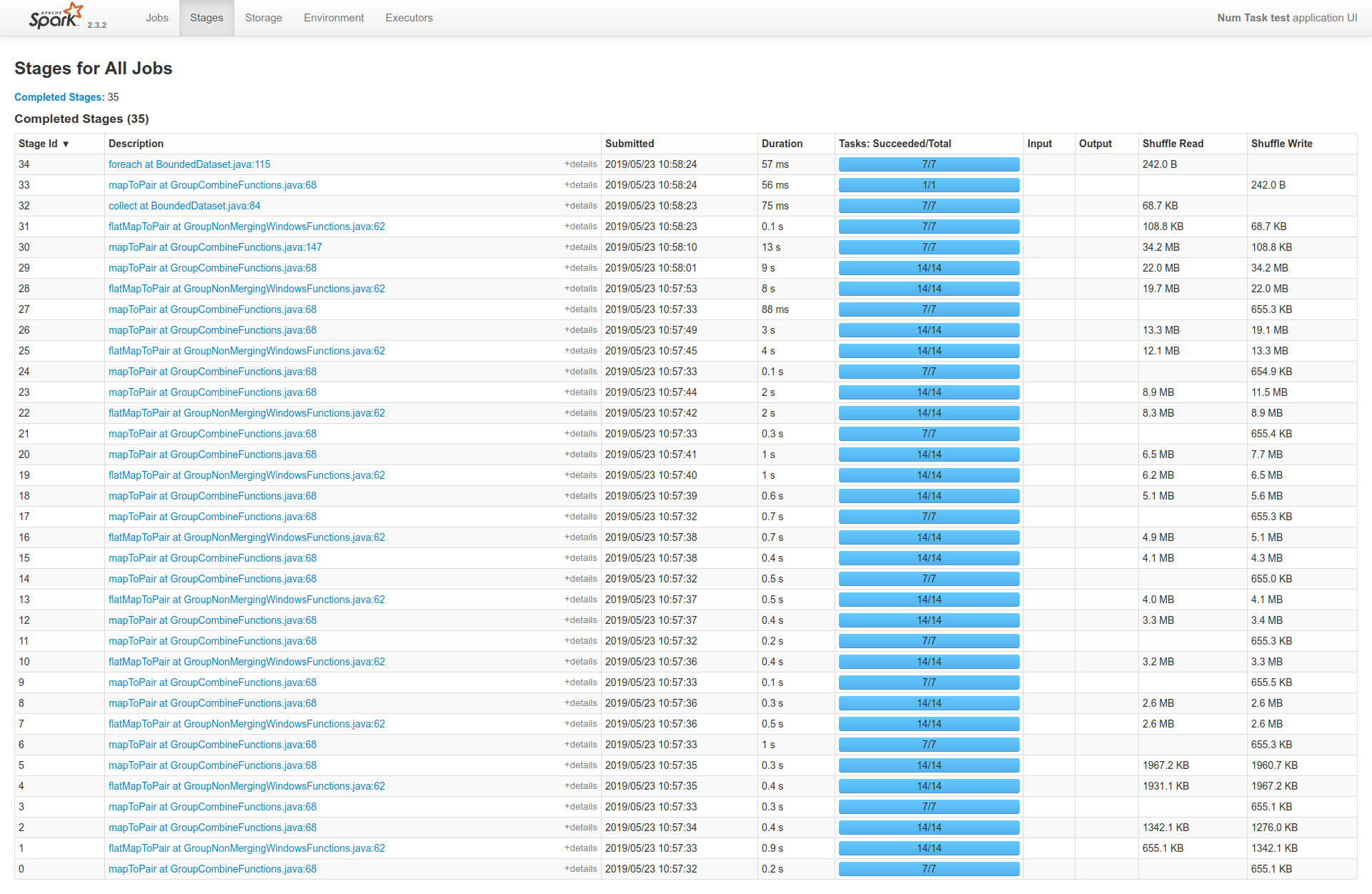The width and height of the screenshot is (1372, 894).
Task: Click the 1/1 progress bar of stage 33
Action: pyautogui.click(x=929, y=185)
